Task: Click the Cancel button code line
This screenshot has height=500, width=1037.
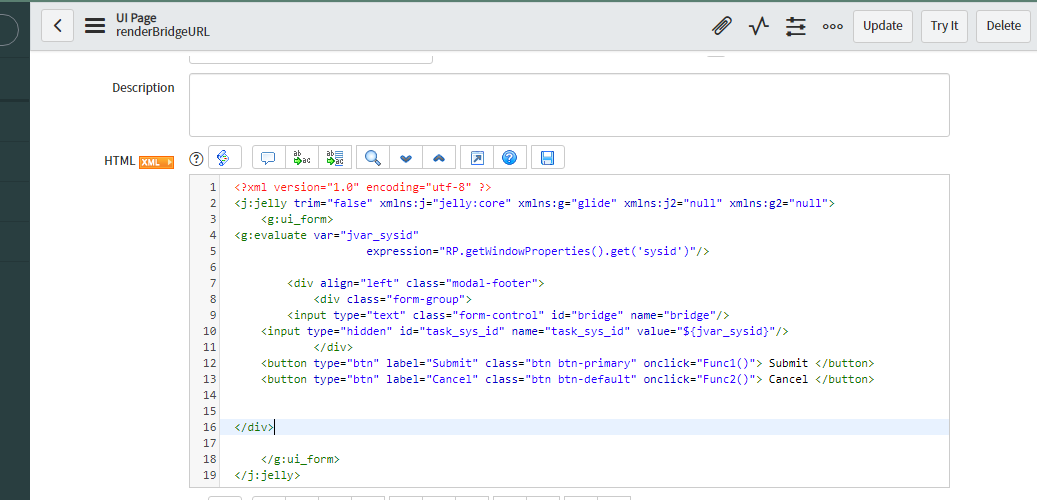Action: pos(567,379)
